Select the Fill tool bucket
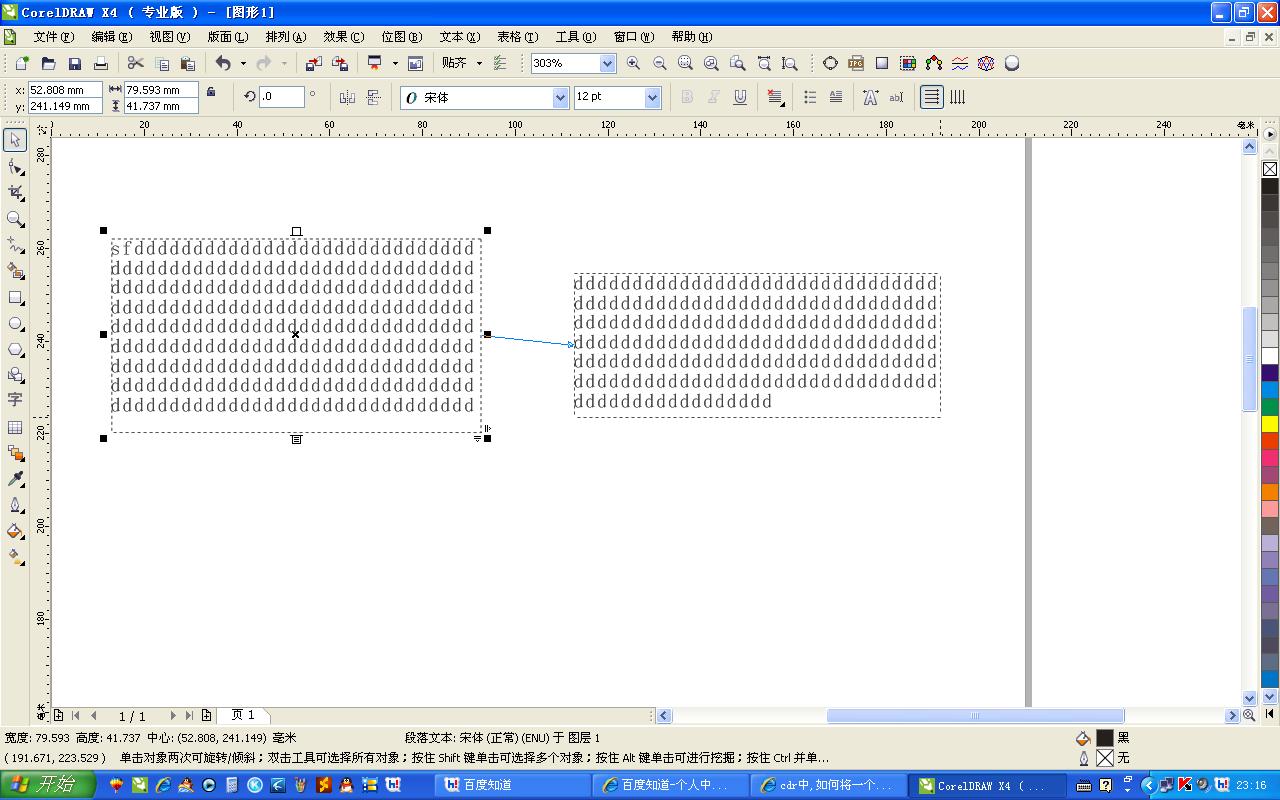1280x800 pixels. 15,531
